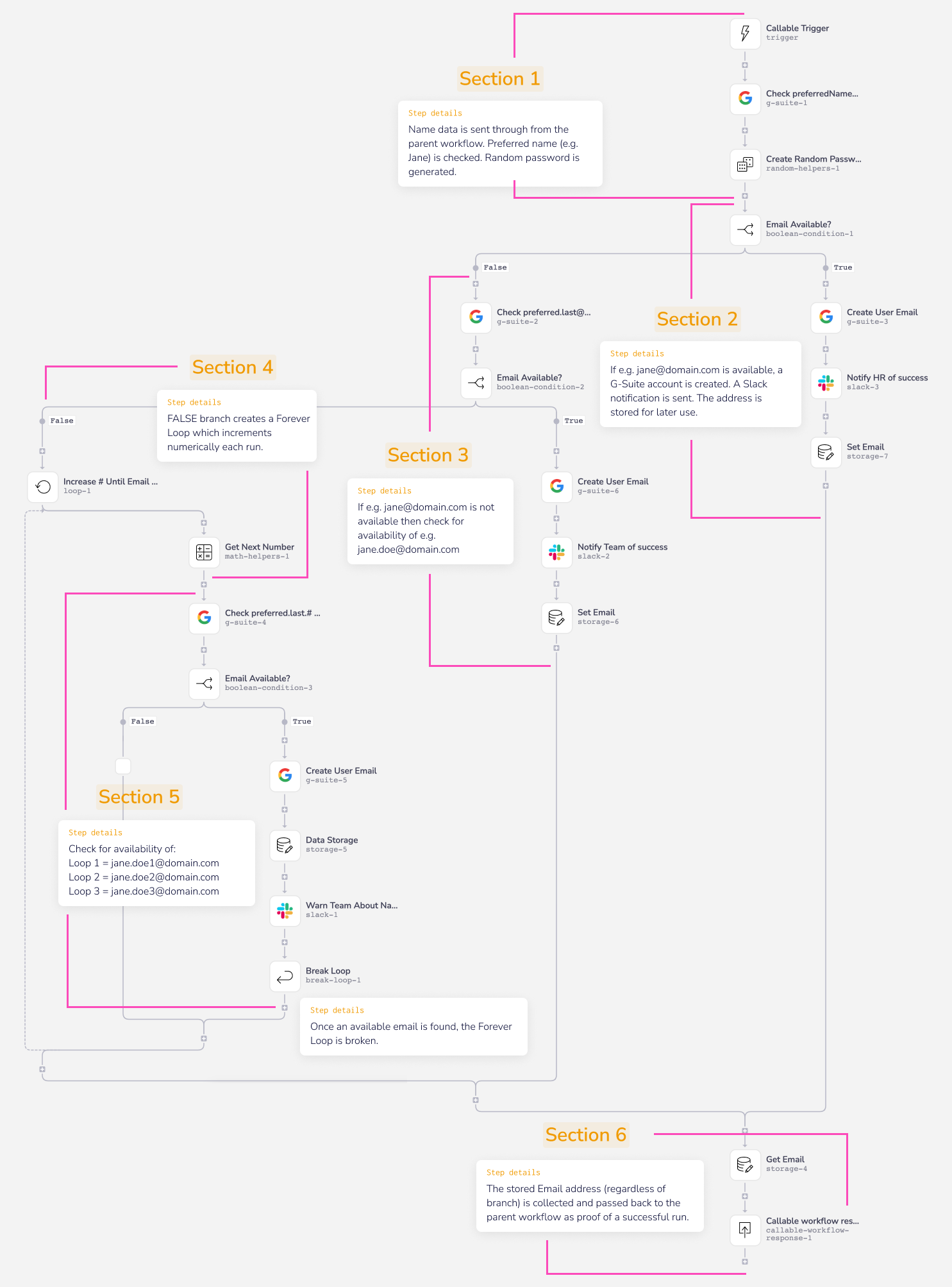This screenshot has height=1287, width=952.
Task: Add a step below Break Loop via plus connector
Action: click(x=285, y=1008)
